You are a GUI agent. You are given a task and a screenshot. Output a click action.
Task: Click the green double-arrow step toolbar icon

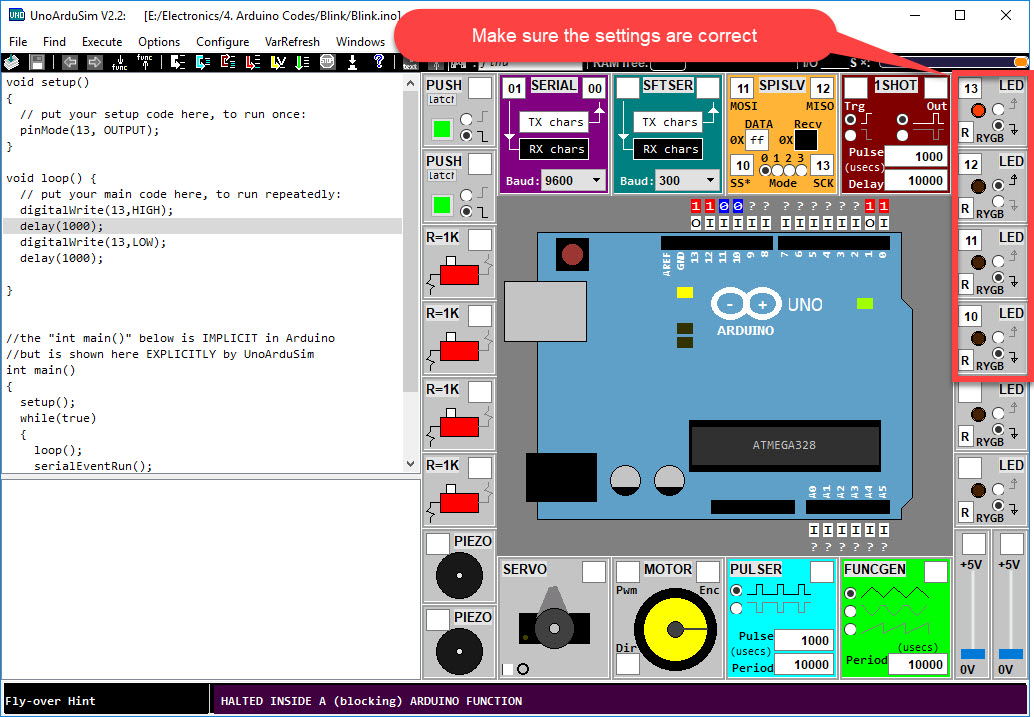coord(302,62)
